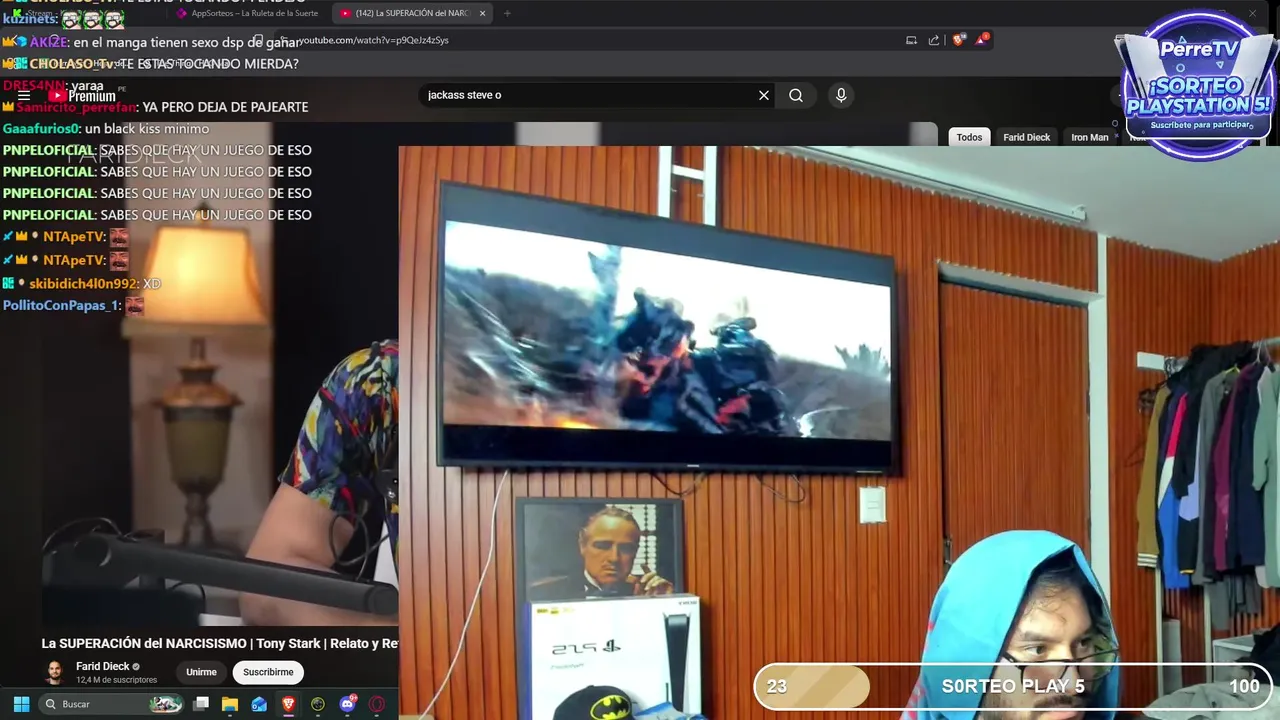Click the Unirme join button
Screen dimensions: 1280x720
(x=201, y=672)
